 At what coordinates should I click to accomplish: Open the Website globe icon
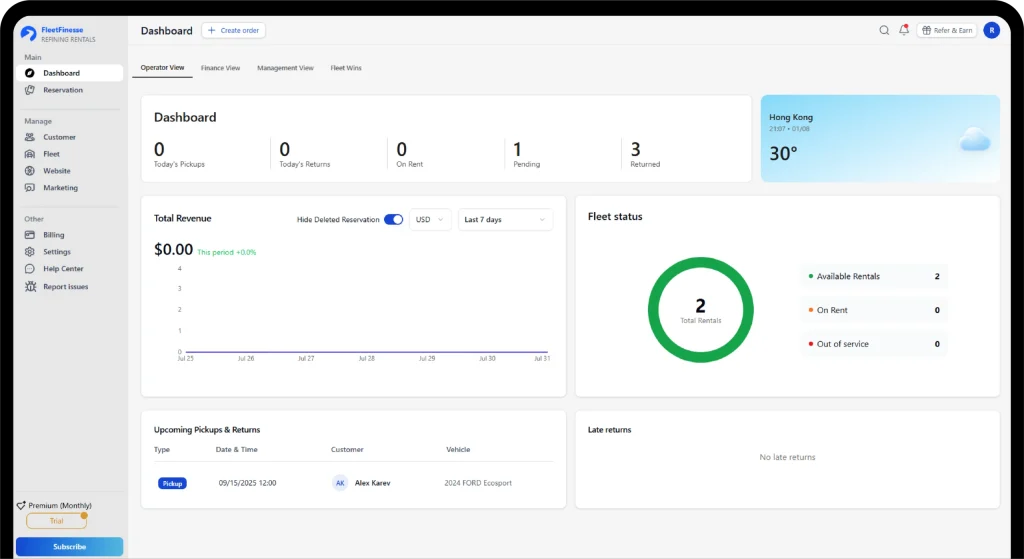31,171
